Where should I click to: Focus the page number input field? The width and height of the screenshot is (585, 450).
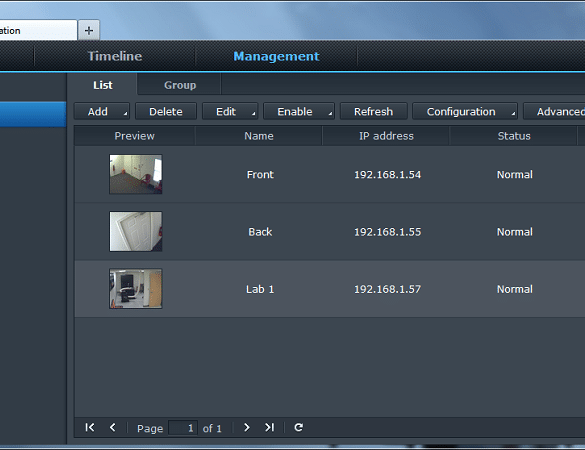click(183, 428)
